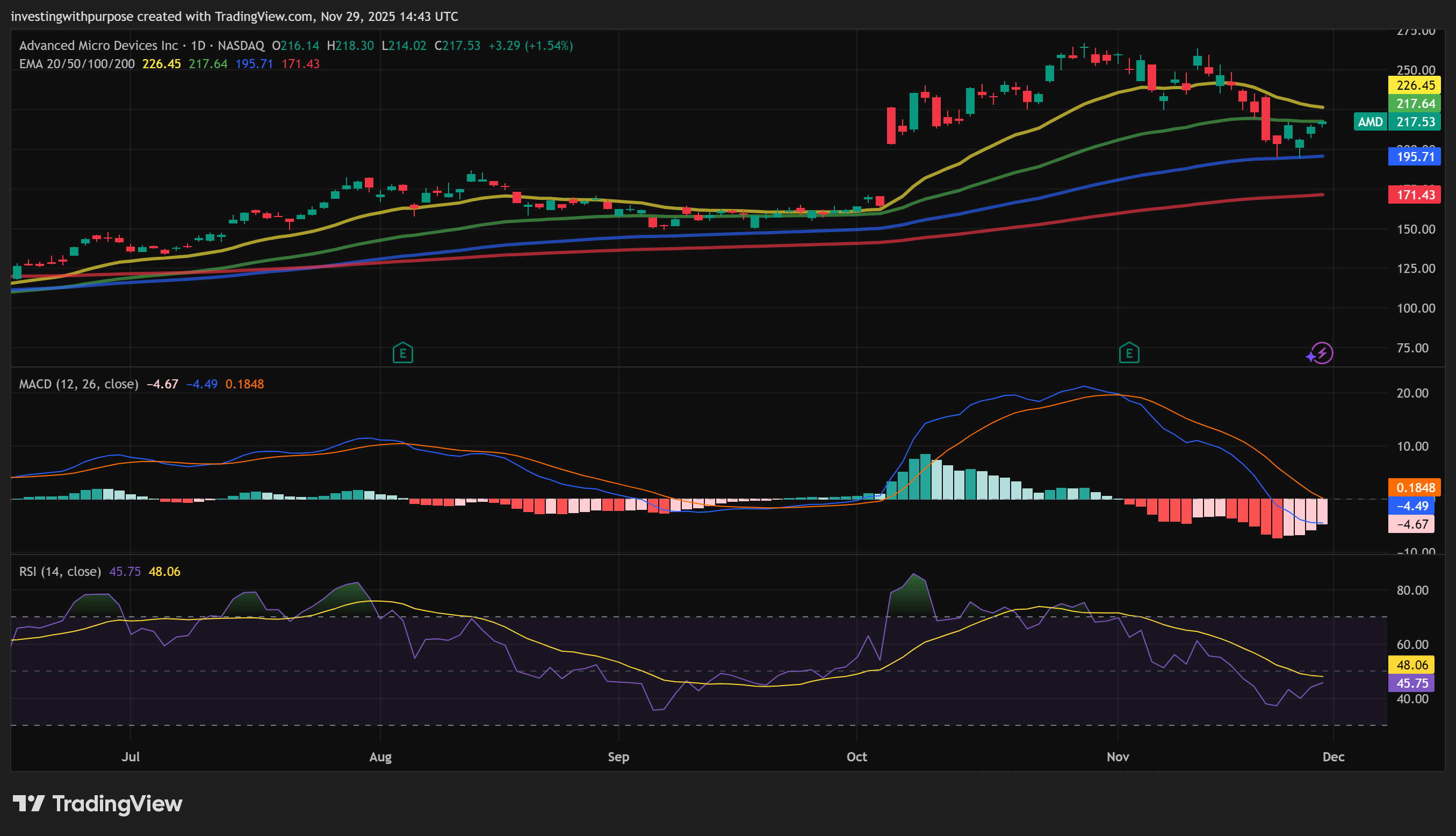Click the purple lightning bolt icon
This screenshot has height=836, width=1456.
point(1321,353)
